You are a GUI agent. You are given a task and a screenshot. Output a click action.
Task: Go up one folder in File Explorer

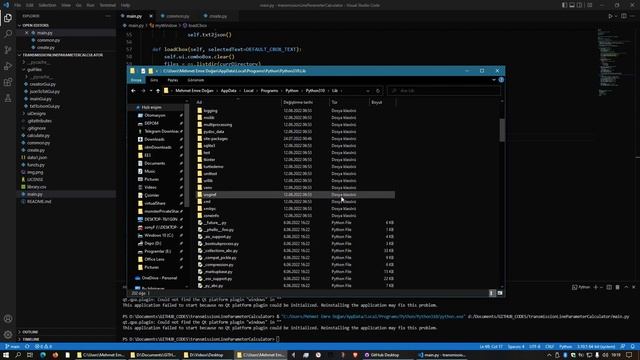[x=158, y=91]
